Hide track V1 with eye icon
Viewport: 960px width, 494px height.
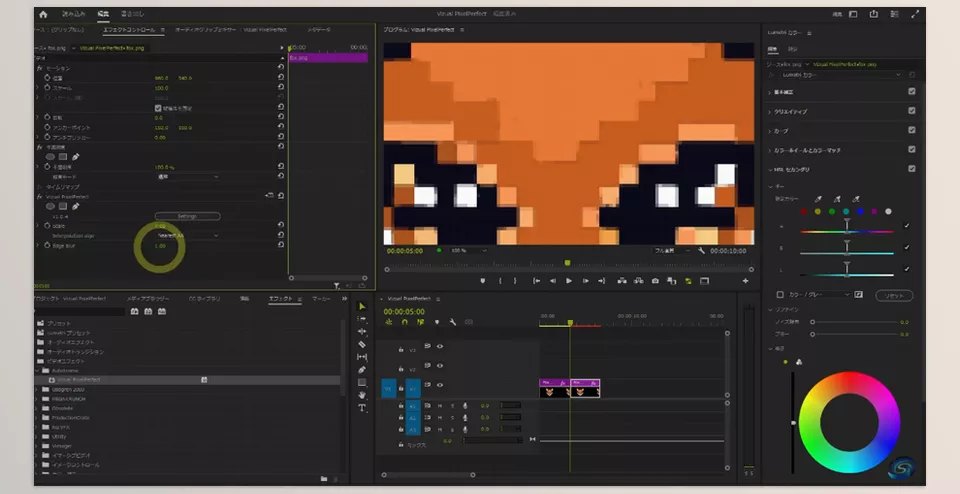[x=440, y=385]
